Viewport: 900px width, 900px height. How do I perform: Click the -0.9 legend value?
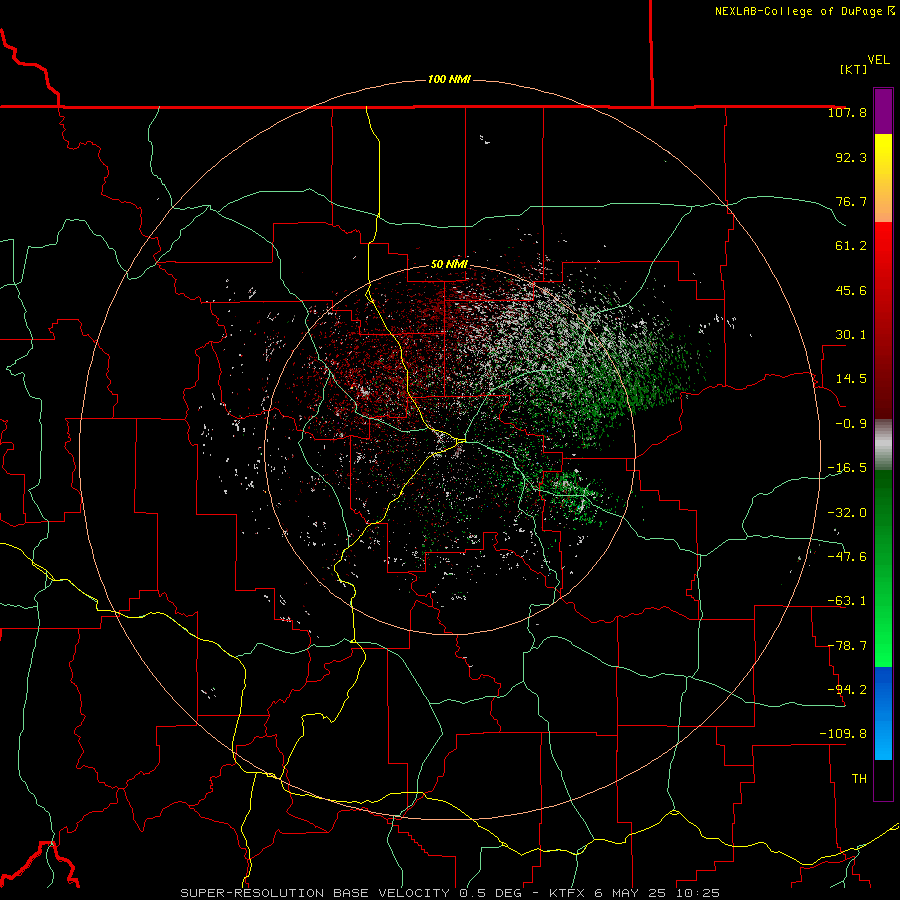pos(851,424)
